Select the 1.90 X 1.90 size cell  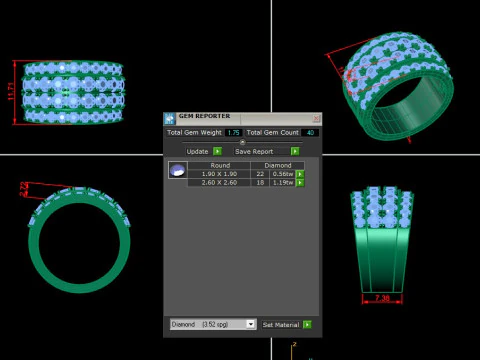tap(219, 174)
